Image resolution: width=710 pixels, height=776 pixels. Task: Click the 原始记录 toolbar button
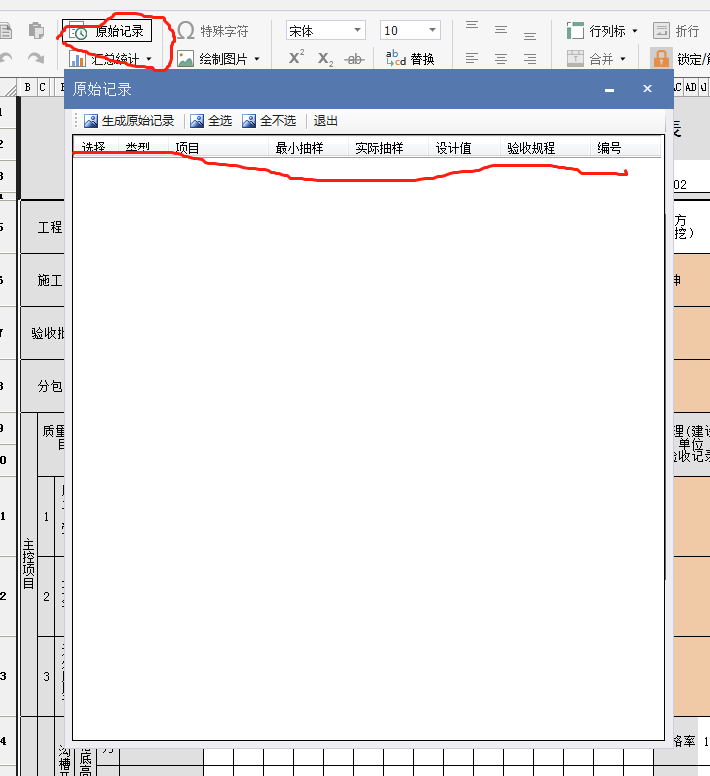click(107, 32)
